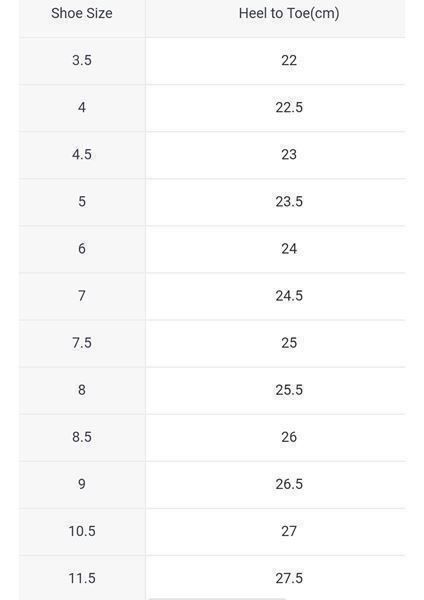Click the Heel to Toe(cm) column header
Viewport: 424px width, 600px height.
coord(289,14)
